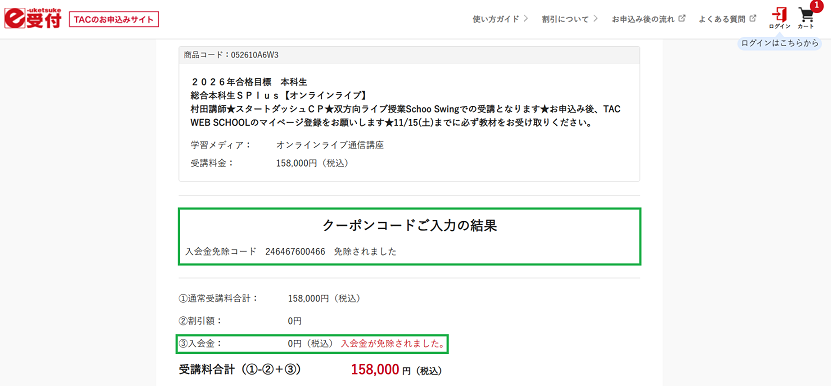831x386 pixels.
Task: Click course title ２０２６年合格目標 本科生
Action: click(249, 82)
